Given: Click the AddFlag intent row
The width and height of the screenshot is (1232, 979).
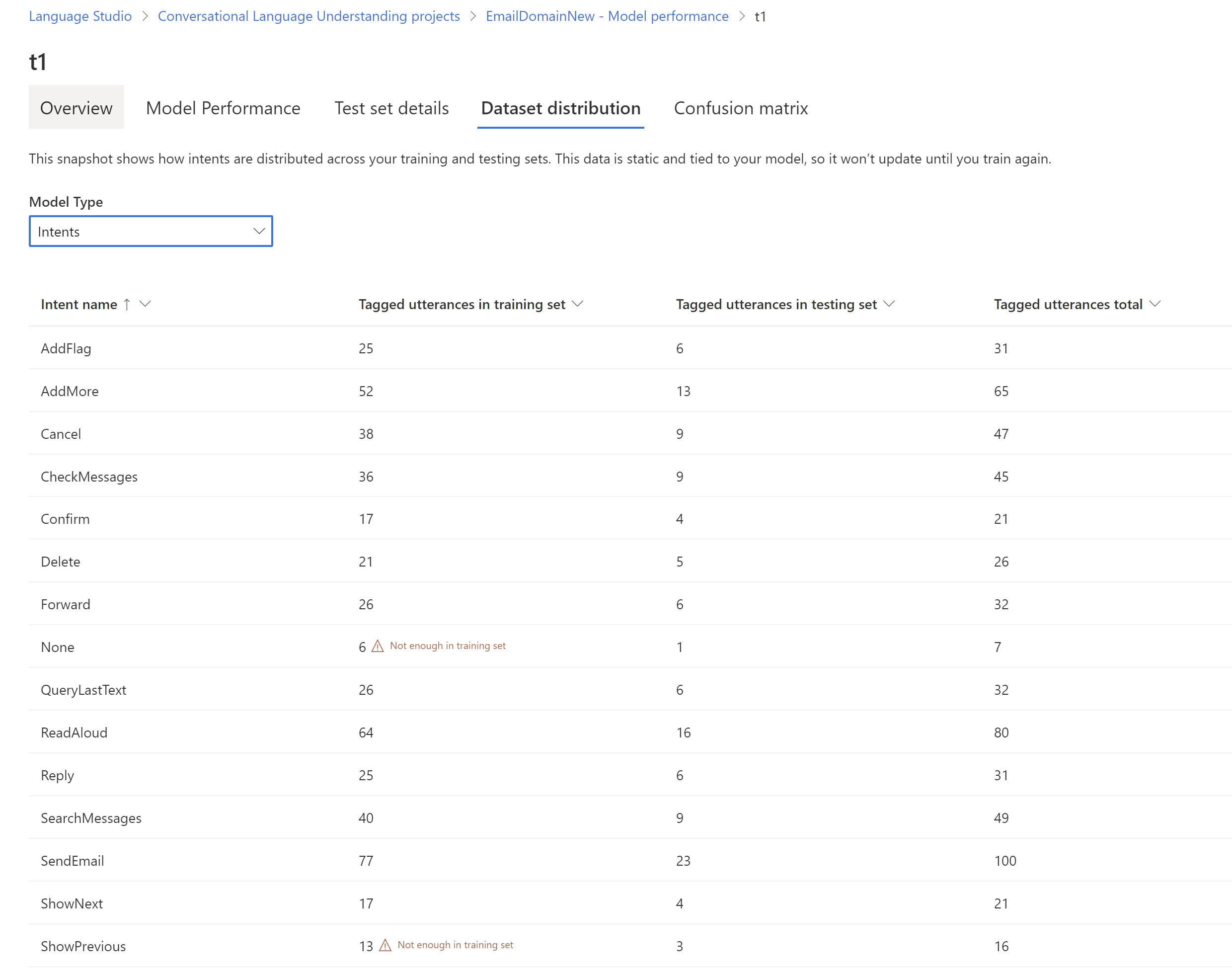Looking at the screenshot, I should (x=66, y=349).
